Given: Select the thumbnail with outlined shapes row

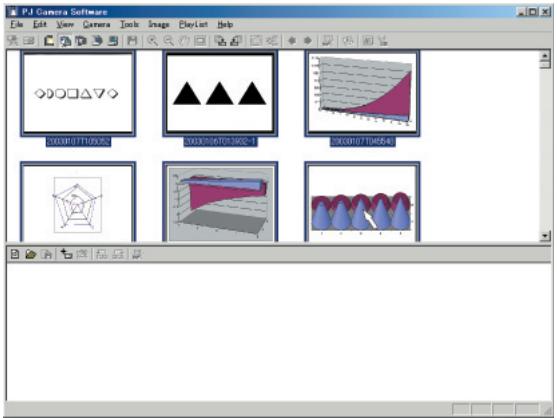Looking at the screenshot, I should pyautogui.click(x=78, y=93).
